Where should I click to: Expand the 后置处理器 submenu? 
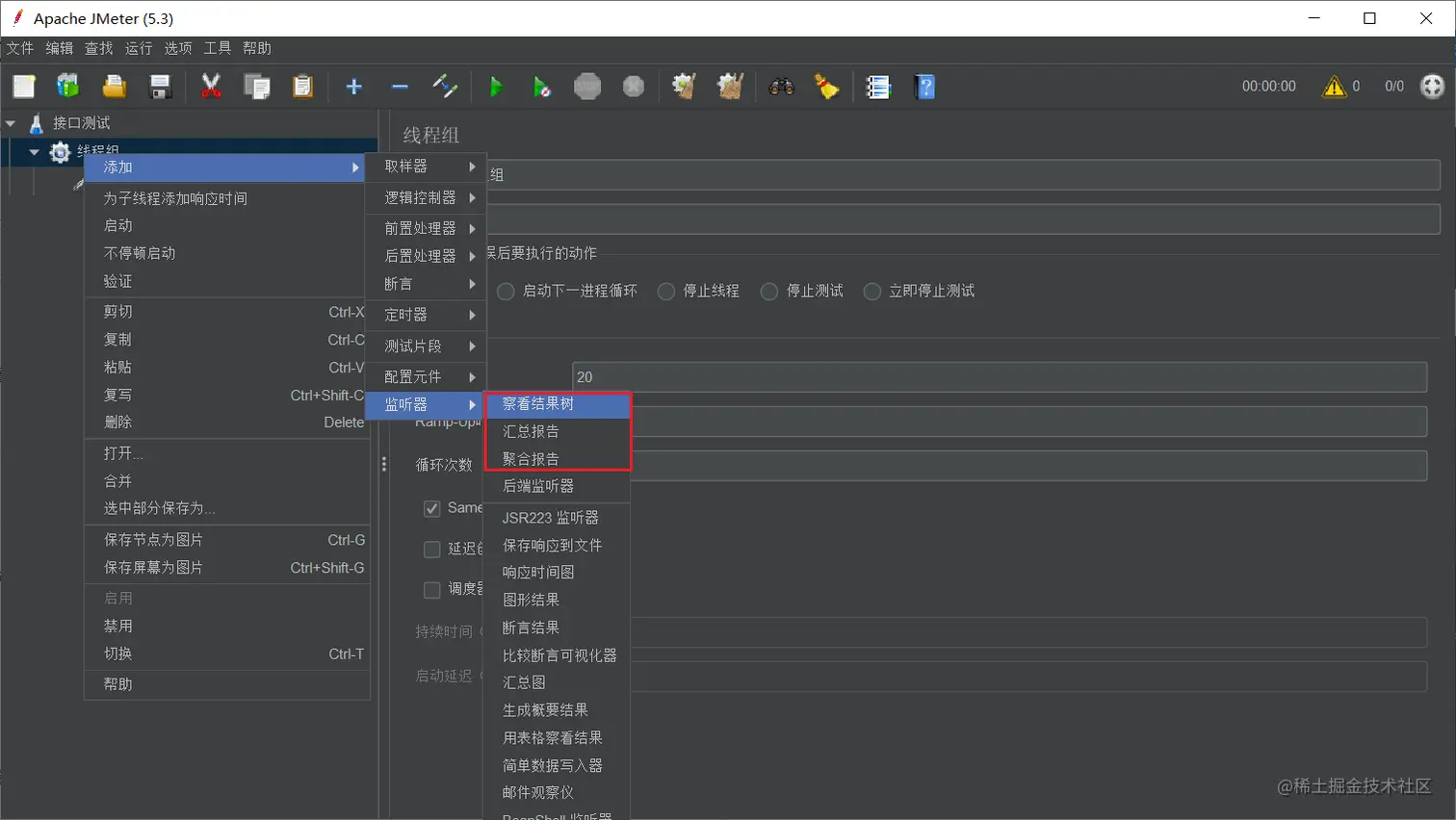[426, 256]
